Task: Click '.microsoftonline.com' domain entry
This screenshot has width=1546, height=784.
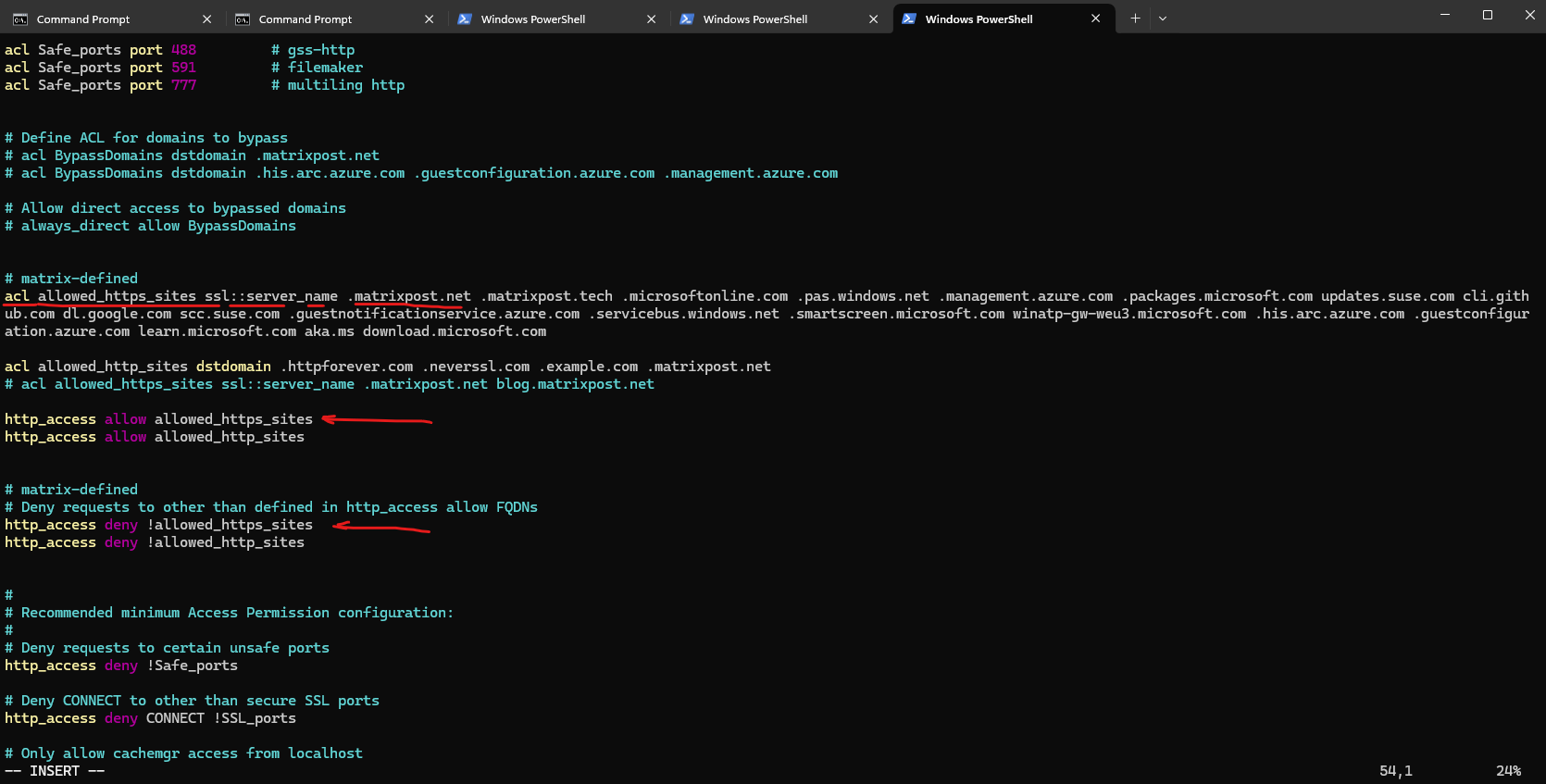Action: click(x=705, y=296)
